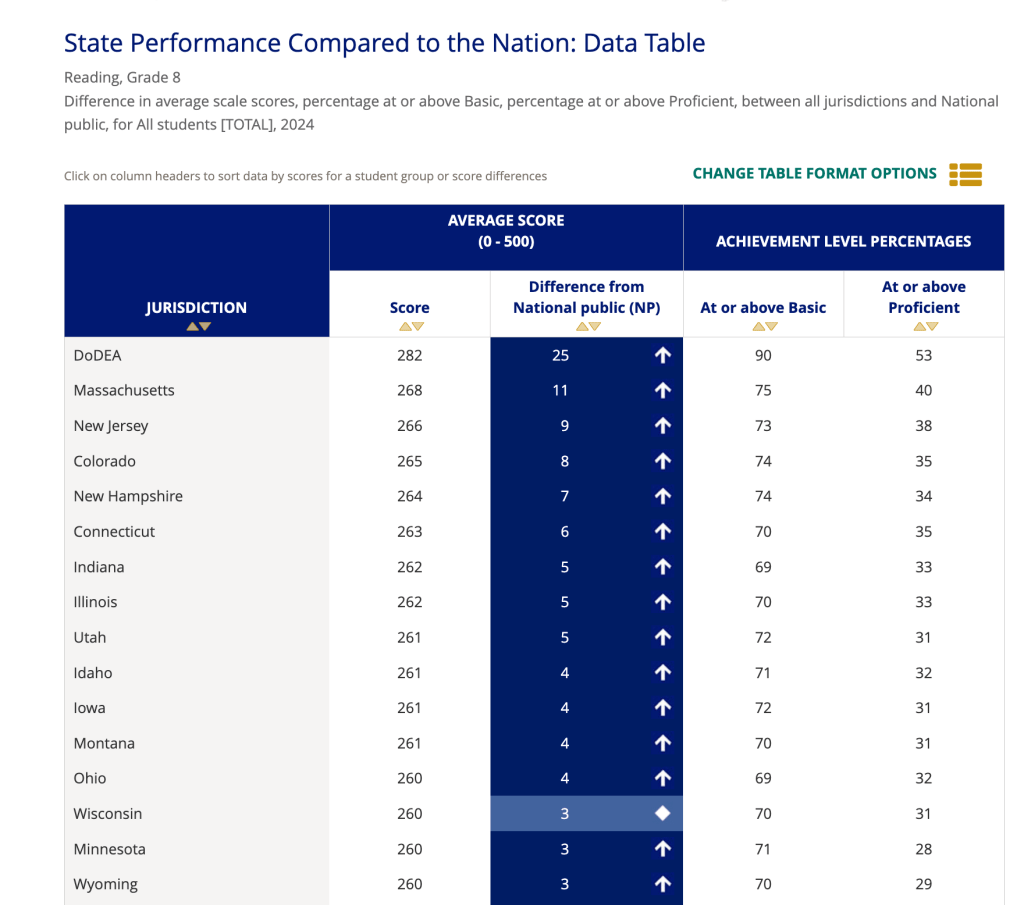Click the Massachusetts jurisdiction name
The height and width of the screenshot is (905, 1024).
124,391
